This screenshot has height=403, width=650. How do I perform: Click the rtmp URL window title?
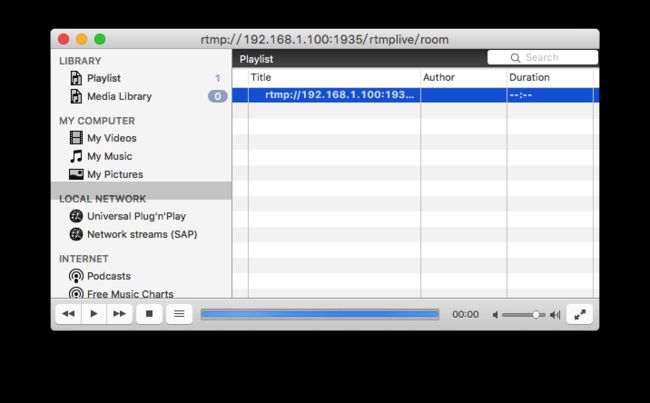(325, 40)
